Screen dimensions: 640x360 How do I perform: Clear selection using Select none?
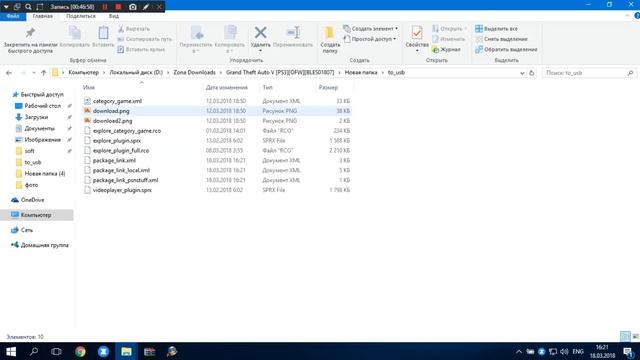[501, 39]
